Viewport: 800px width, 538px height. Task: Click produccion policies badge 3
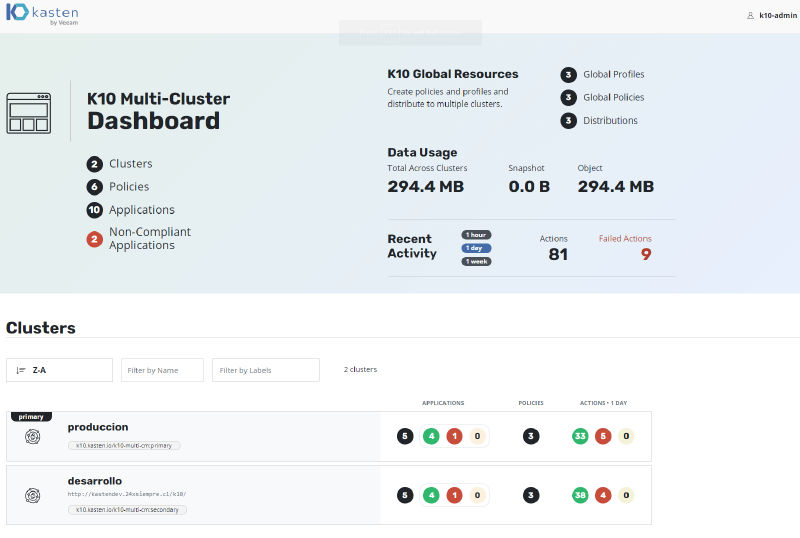[x=531, y=436]
